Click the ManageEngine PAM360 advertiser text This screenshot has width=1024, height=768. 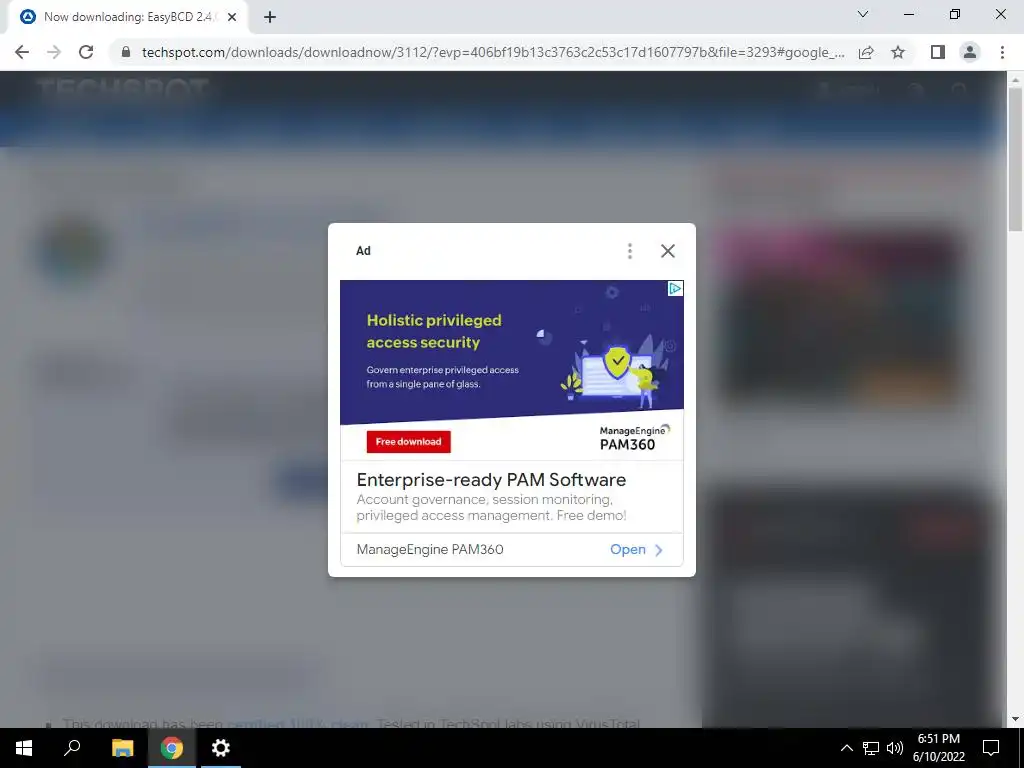pos(430,549)
